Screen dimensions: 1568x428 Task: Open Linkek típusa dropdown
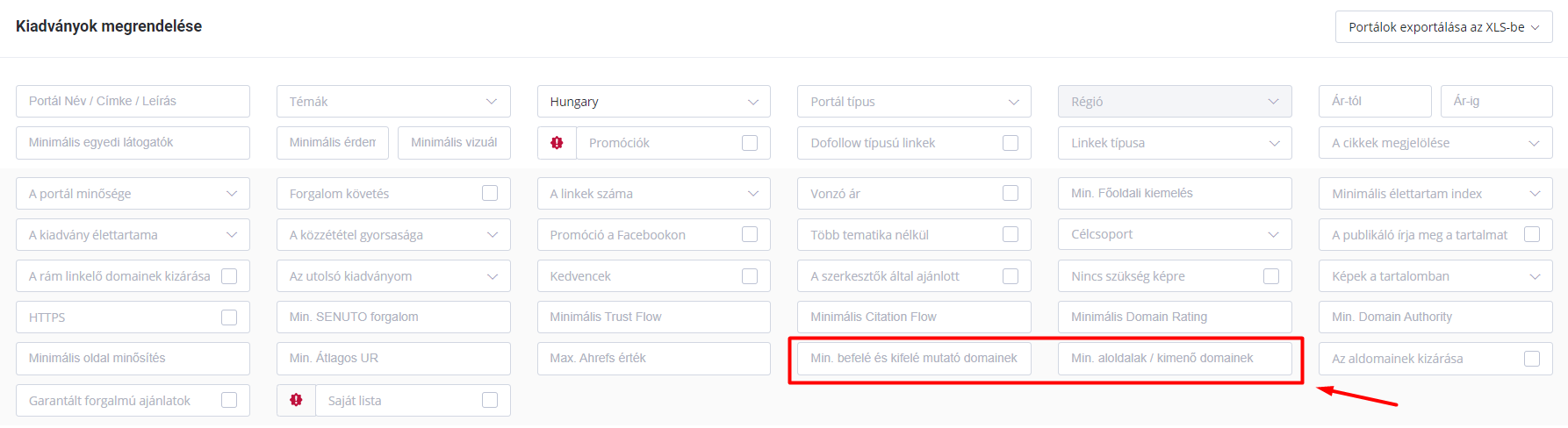(x=1175, y=143)
